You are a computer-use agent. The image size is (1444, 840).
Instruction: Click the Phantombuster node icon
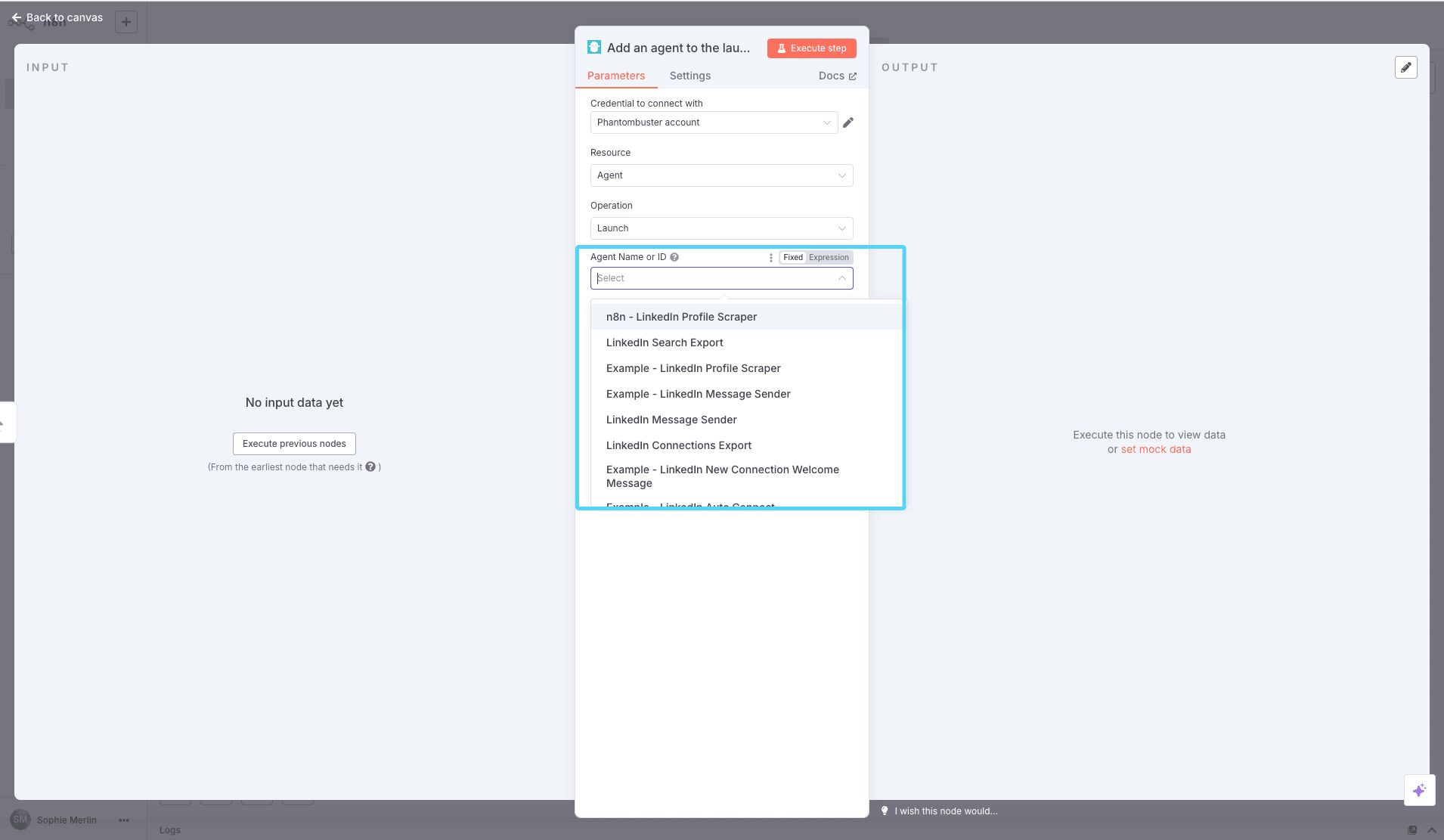(594, 47)
